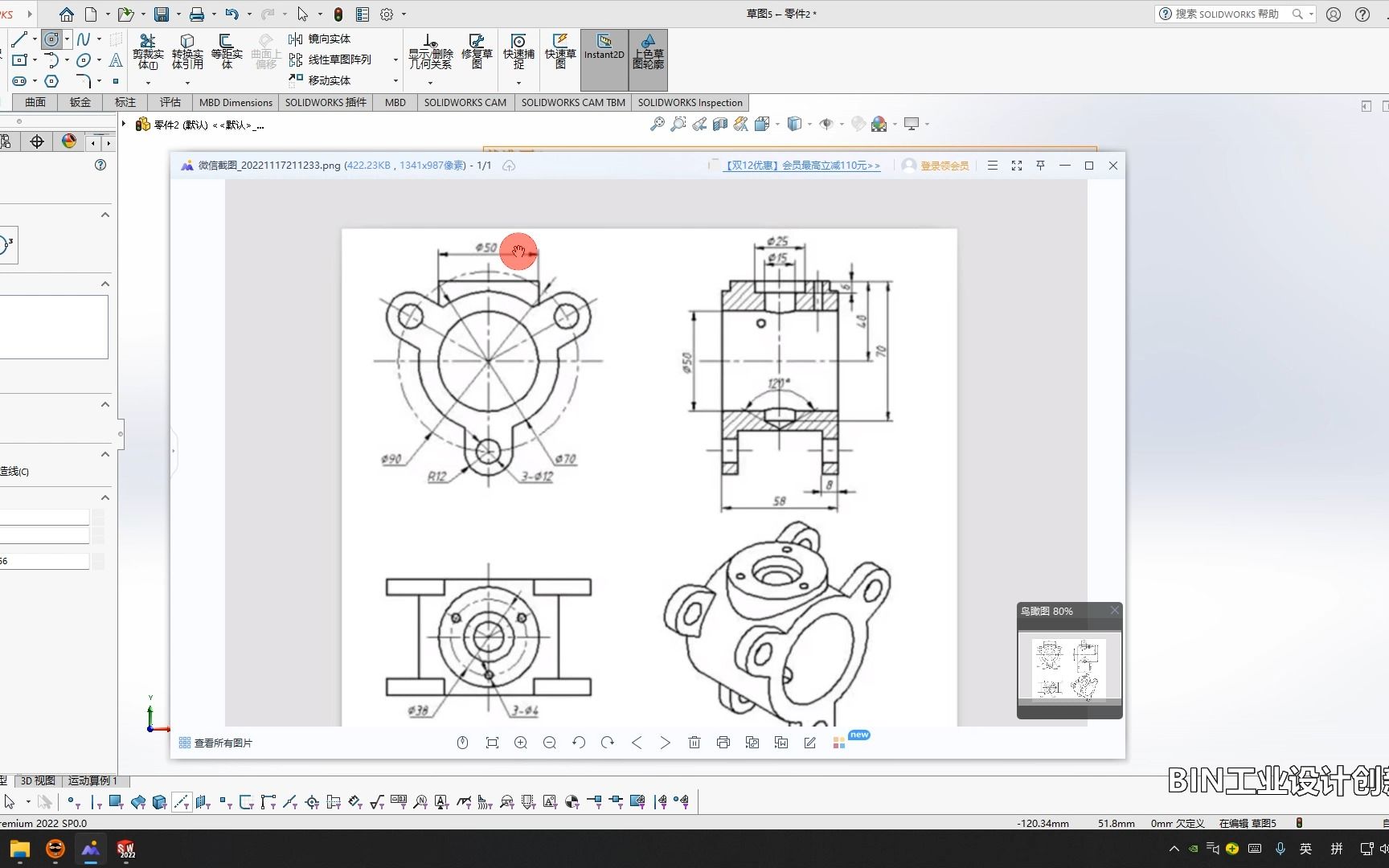Select the Spline sketch tool

click(x=84, y=39)
